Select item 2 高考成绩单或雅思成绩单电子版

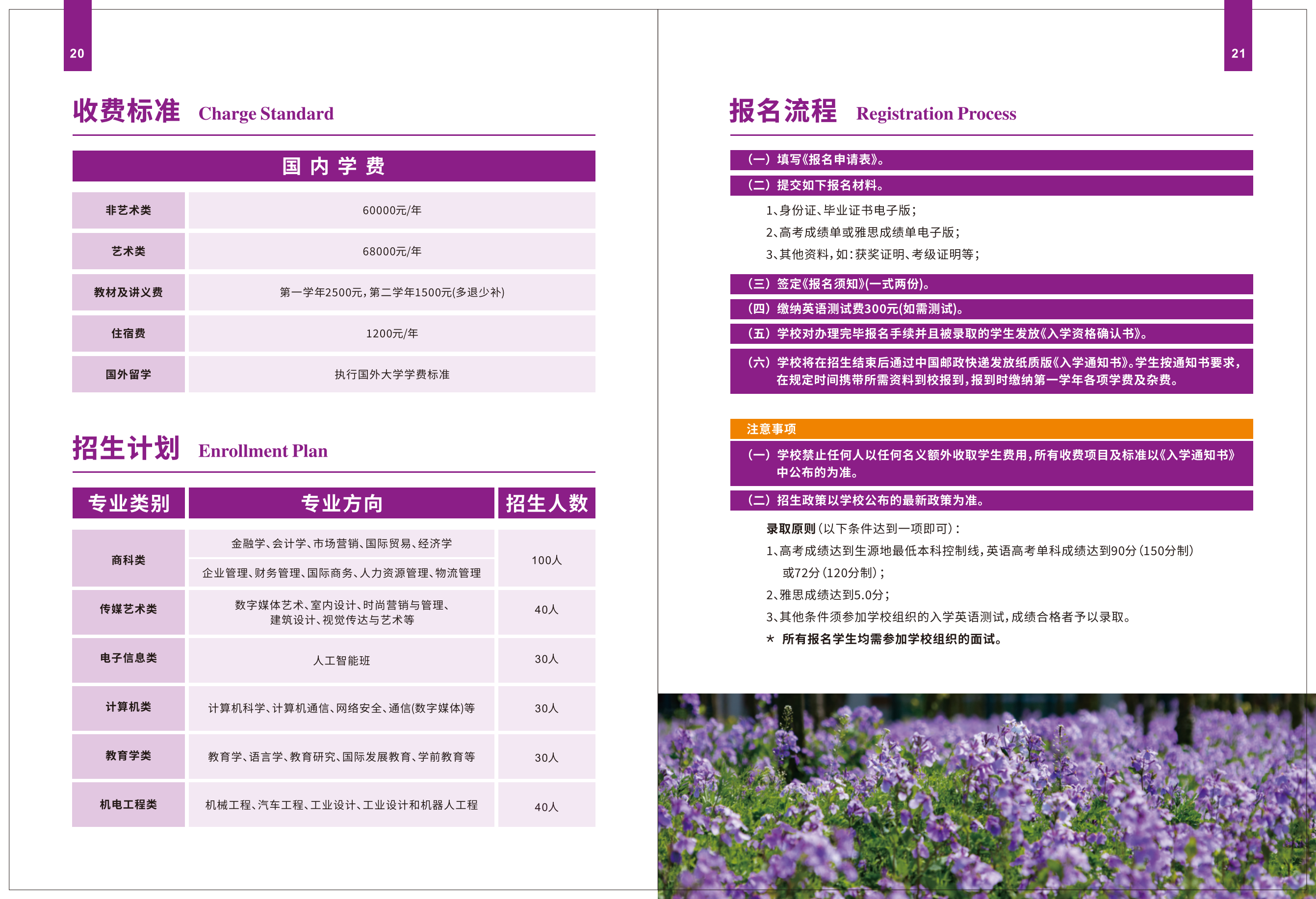tap(863, 232)
